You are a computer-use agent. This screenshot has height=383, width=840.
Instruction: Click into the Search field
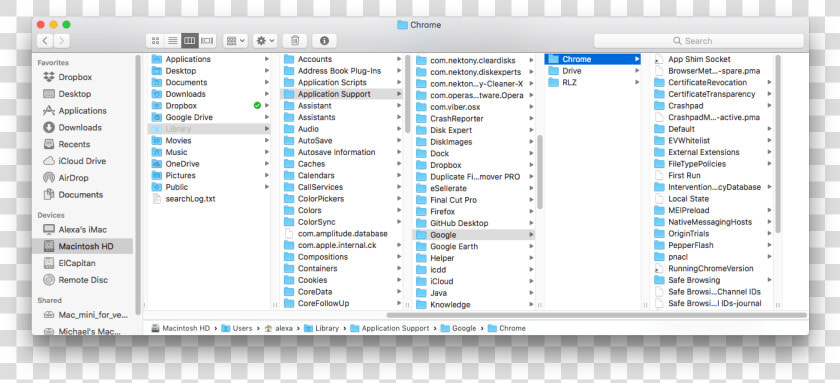699,41
